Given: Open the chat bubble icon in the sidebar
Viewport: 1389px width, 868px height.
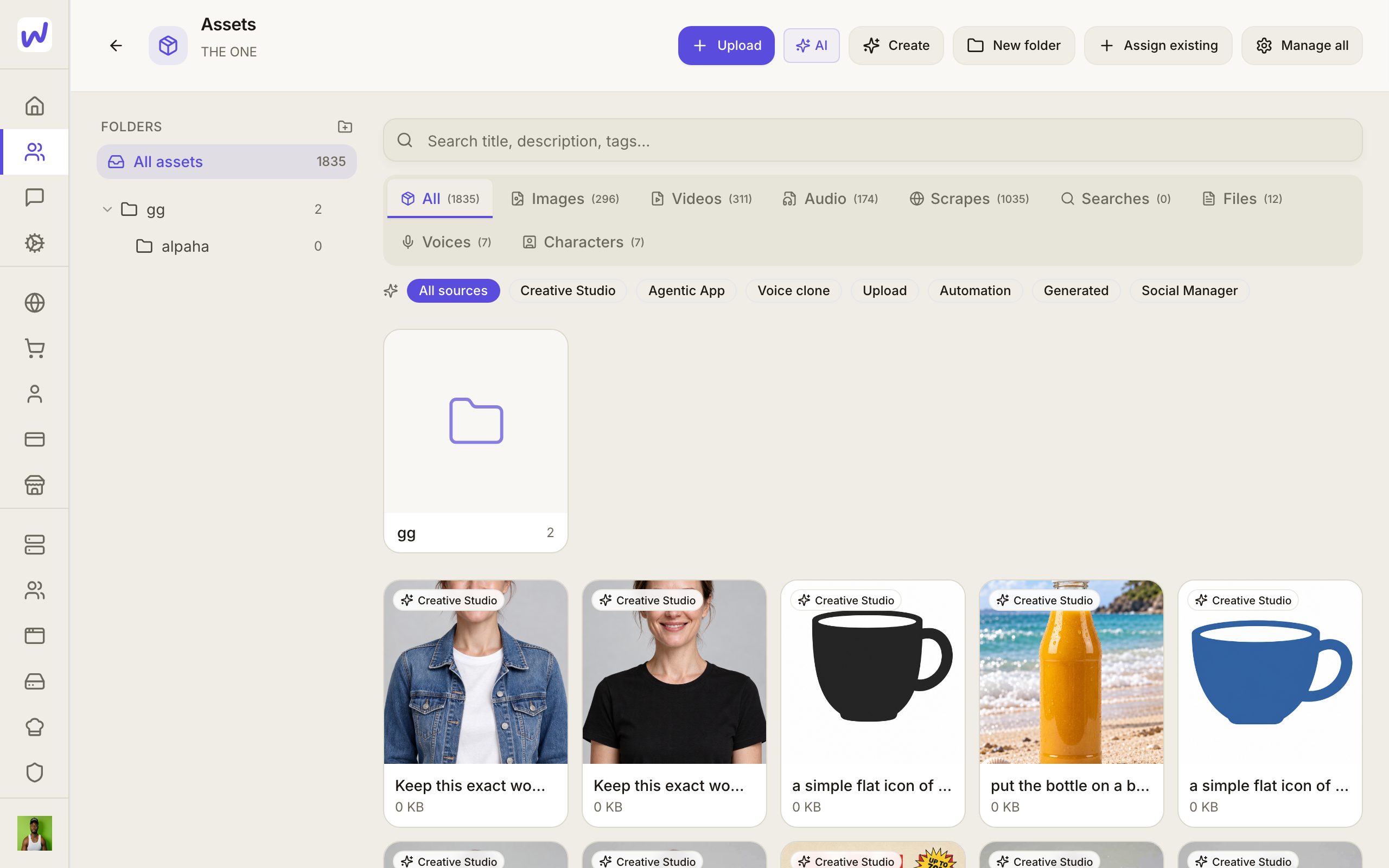Looking at the screenshot, I should 34,197.
